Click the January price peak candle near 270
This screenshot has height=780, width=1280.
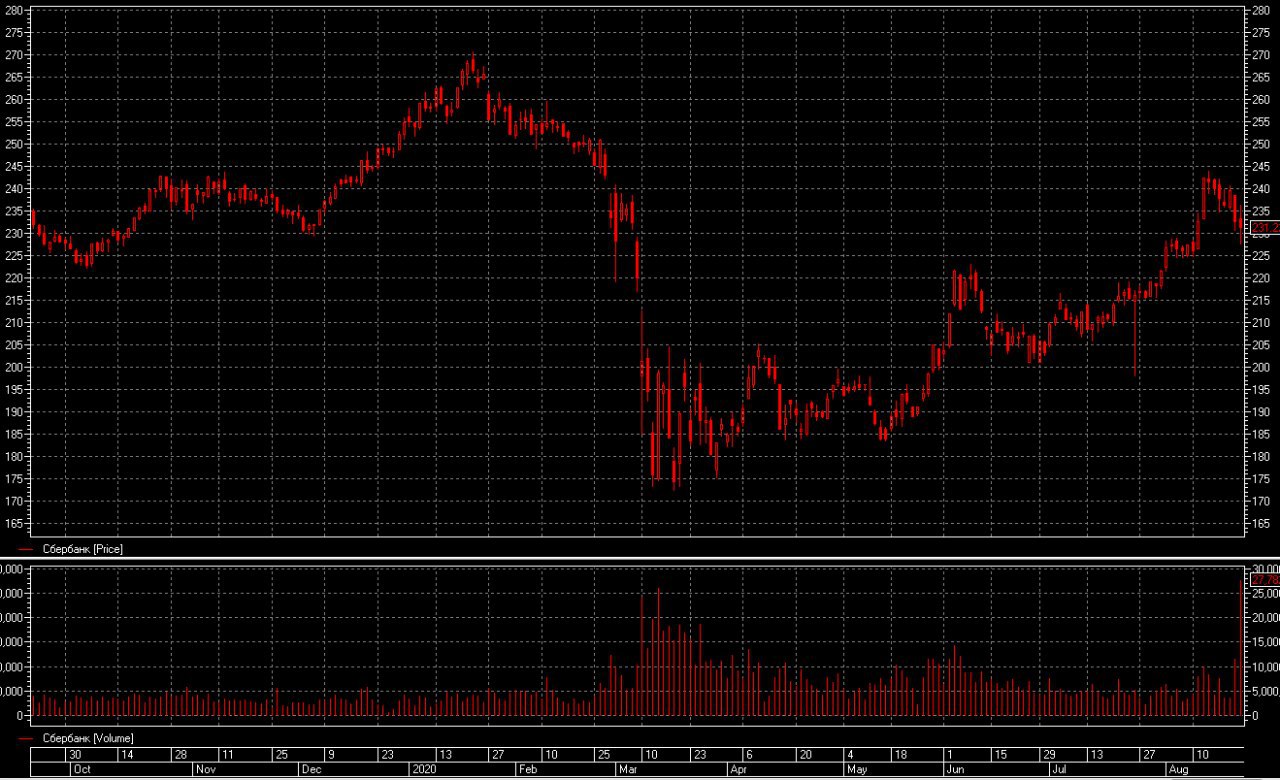click(472, 68)
